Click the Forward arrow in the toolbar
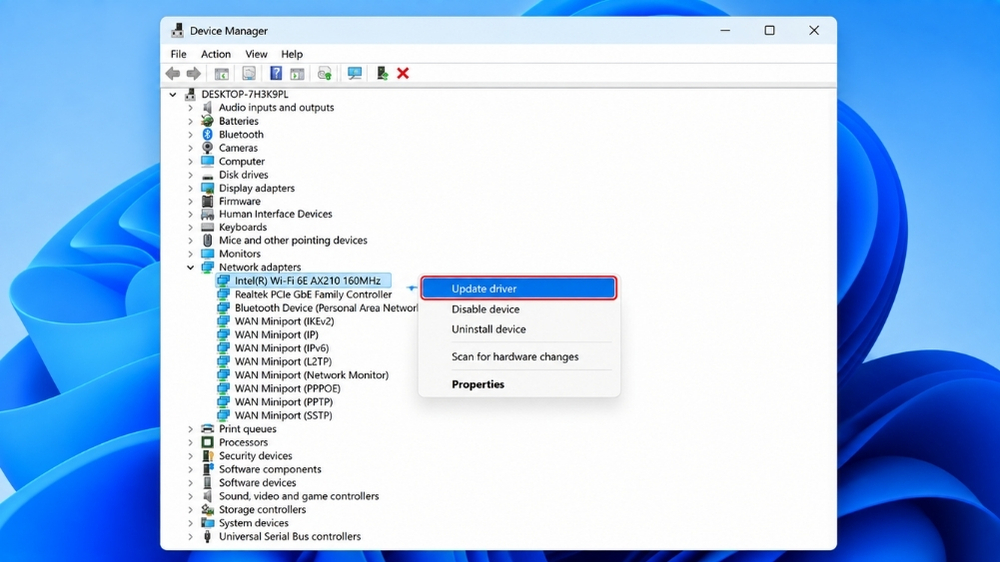 (x=193, y=73)
